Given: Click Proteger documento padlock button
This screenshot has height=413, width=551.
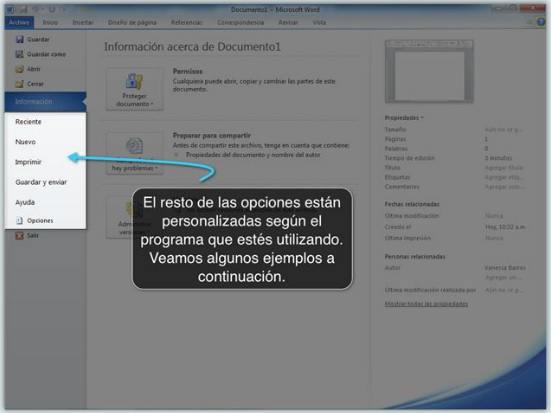Looking at the screenshot, I should coord(135,90).
